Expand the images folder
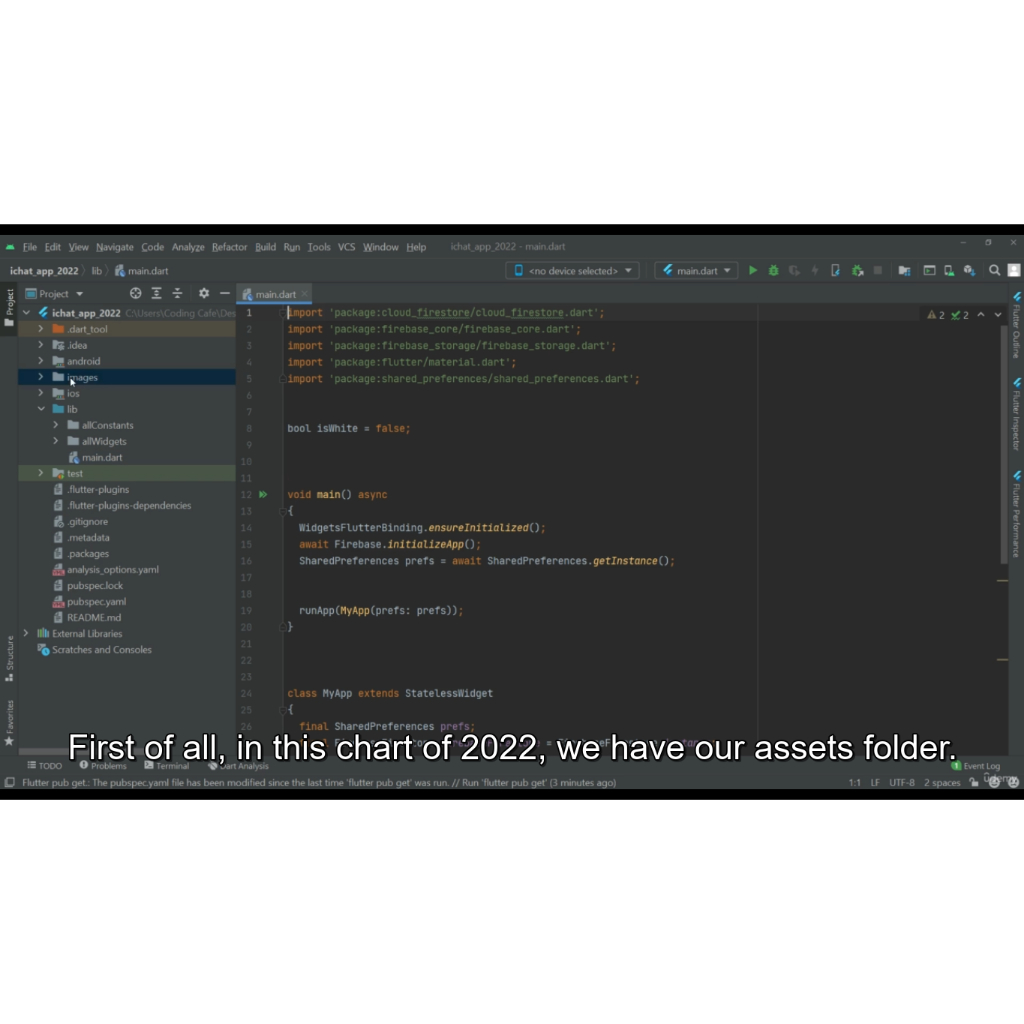 pyautogui.click(x=40, y=377)
